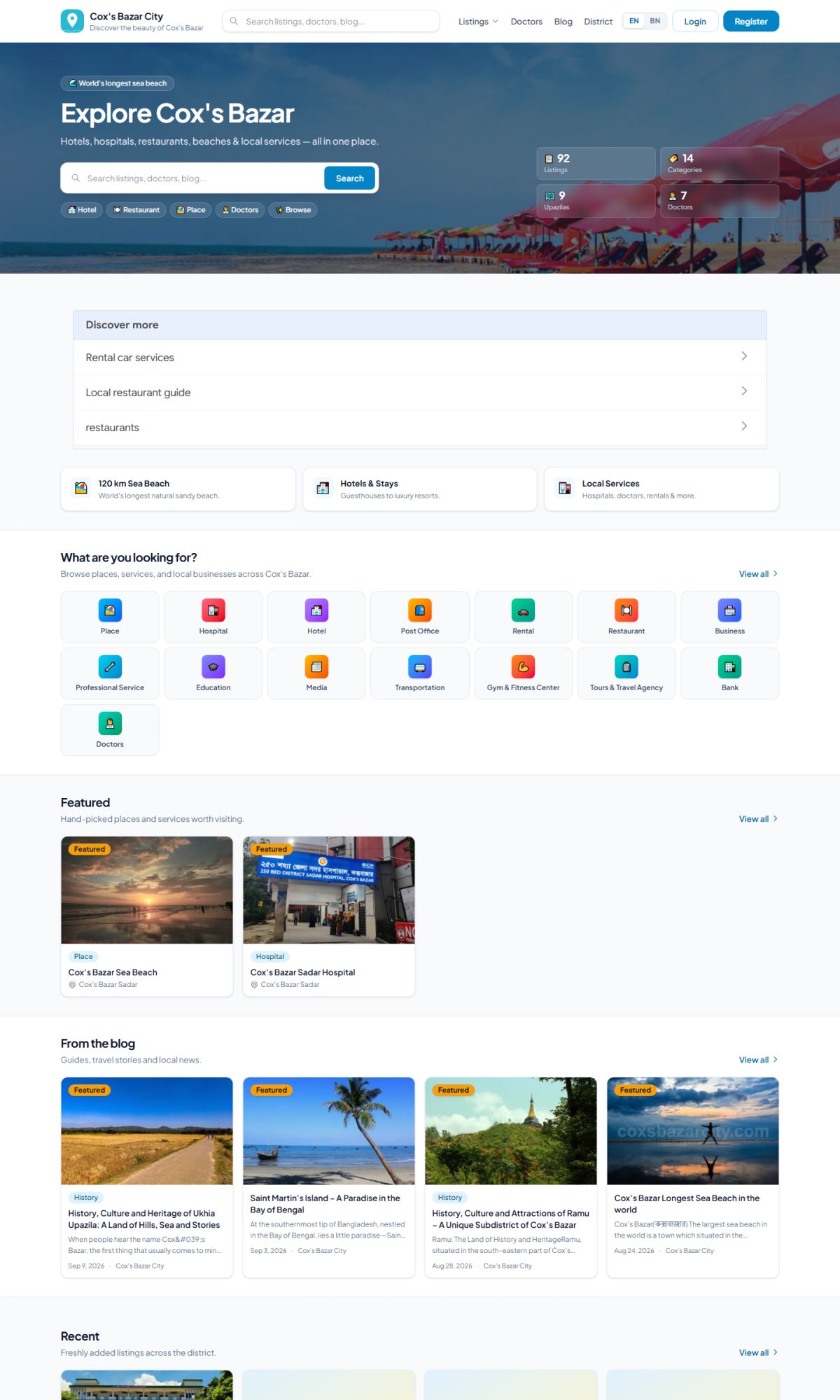Click the hero Search button
Image resolution: width=840 pixels, height=1400 pixels.
[x=349, y=178]
